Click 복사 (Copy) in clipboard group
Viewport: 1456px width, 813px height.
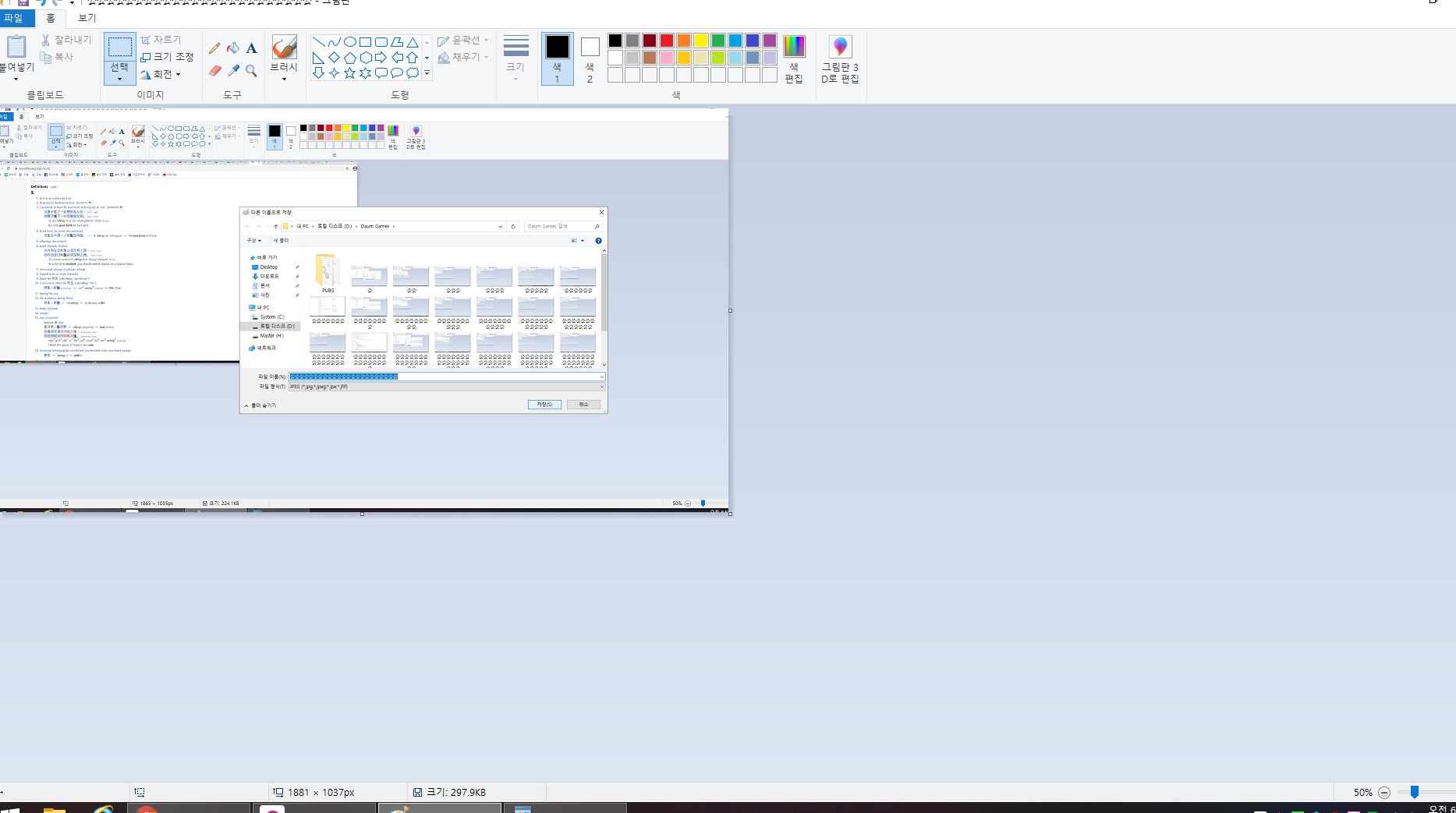[x=57, y=57]
